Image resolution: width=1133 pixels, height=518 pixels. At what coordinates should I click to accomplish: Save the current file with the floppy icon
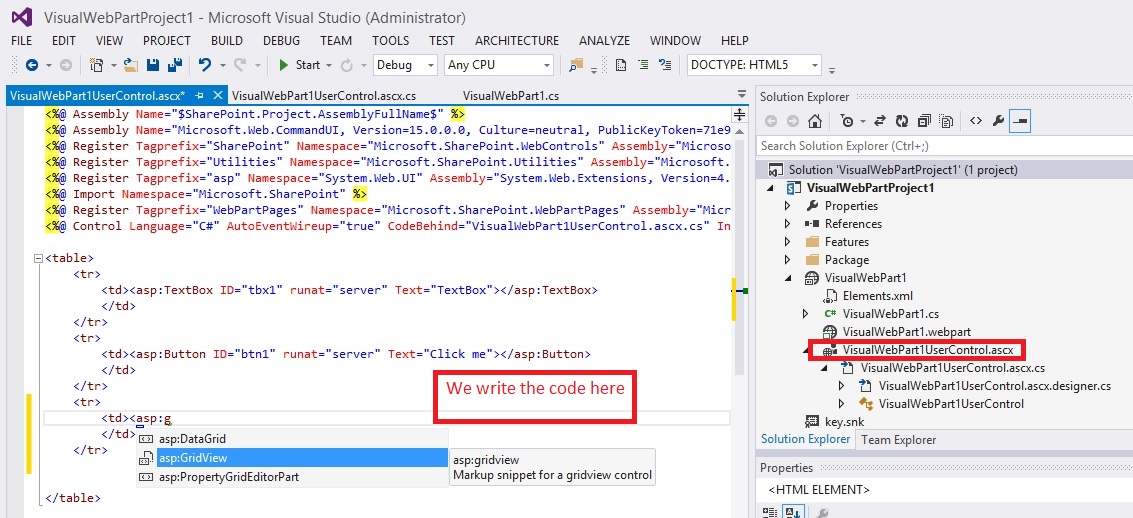click(x=152, y=65)
